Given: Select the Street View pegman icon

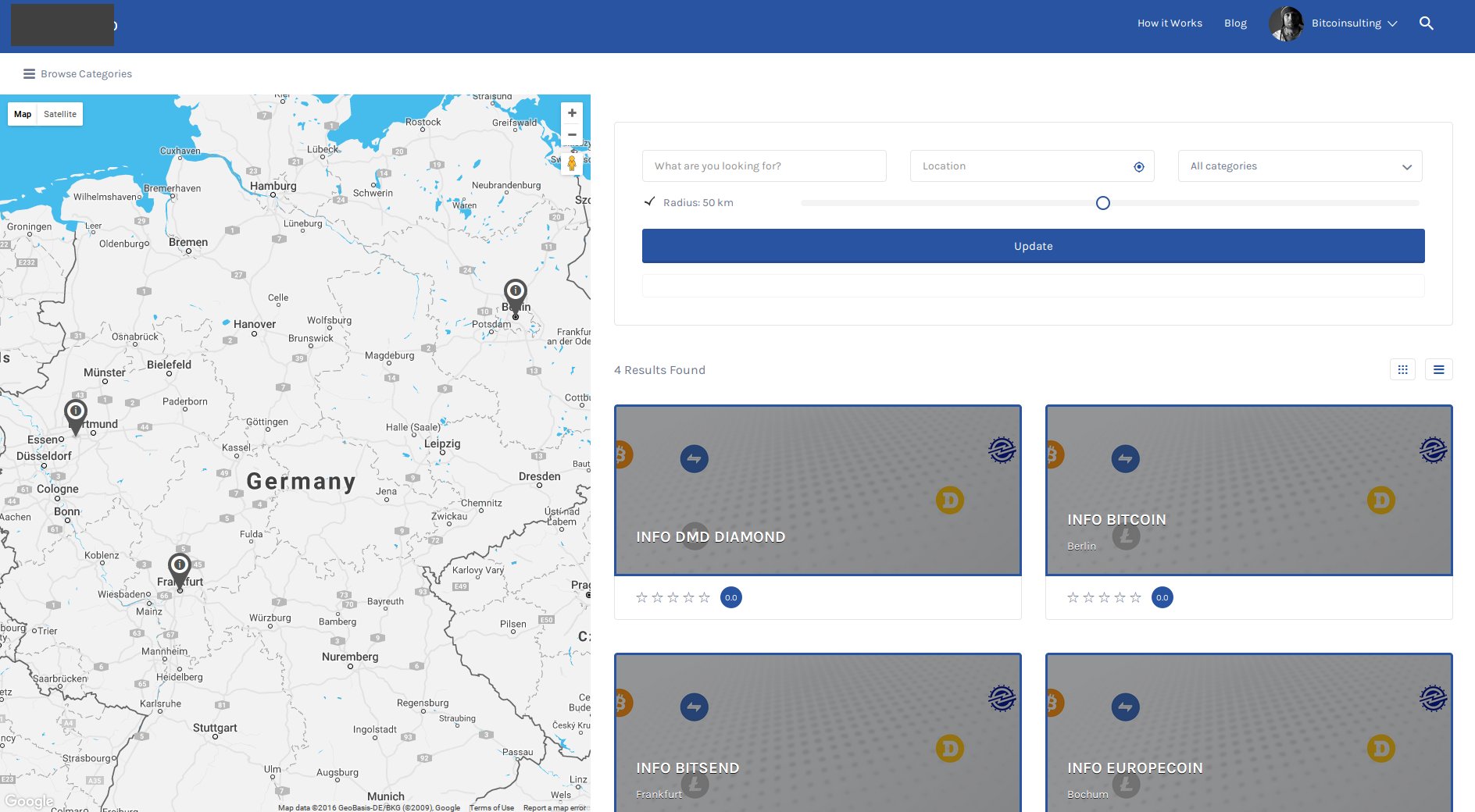Looking at the screenshot, I should tap(572, 163).
